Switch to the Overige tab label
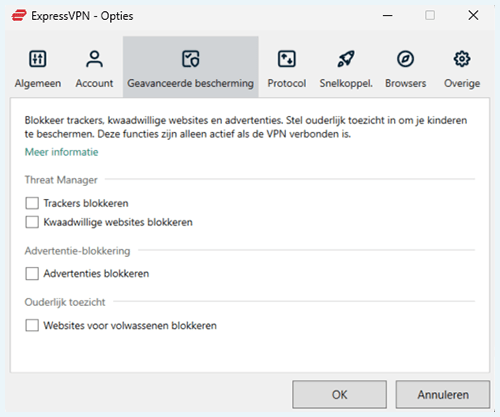Viewport: 500px width, 417px height. coord(462,83)
